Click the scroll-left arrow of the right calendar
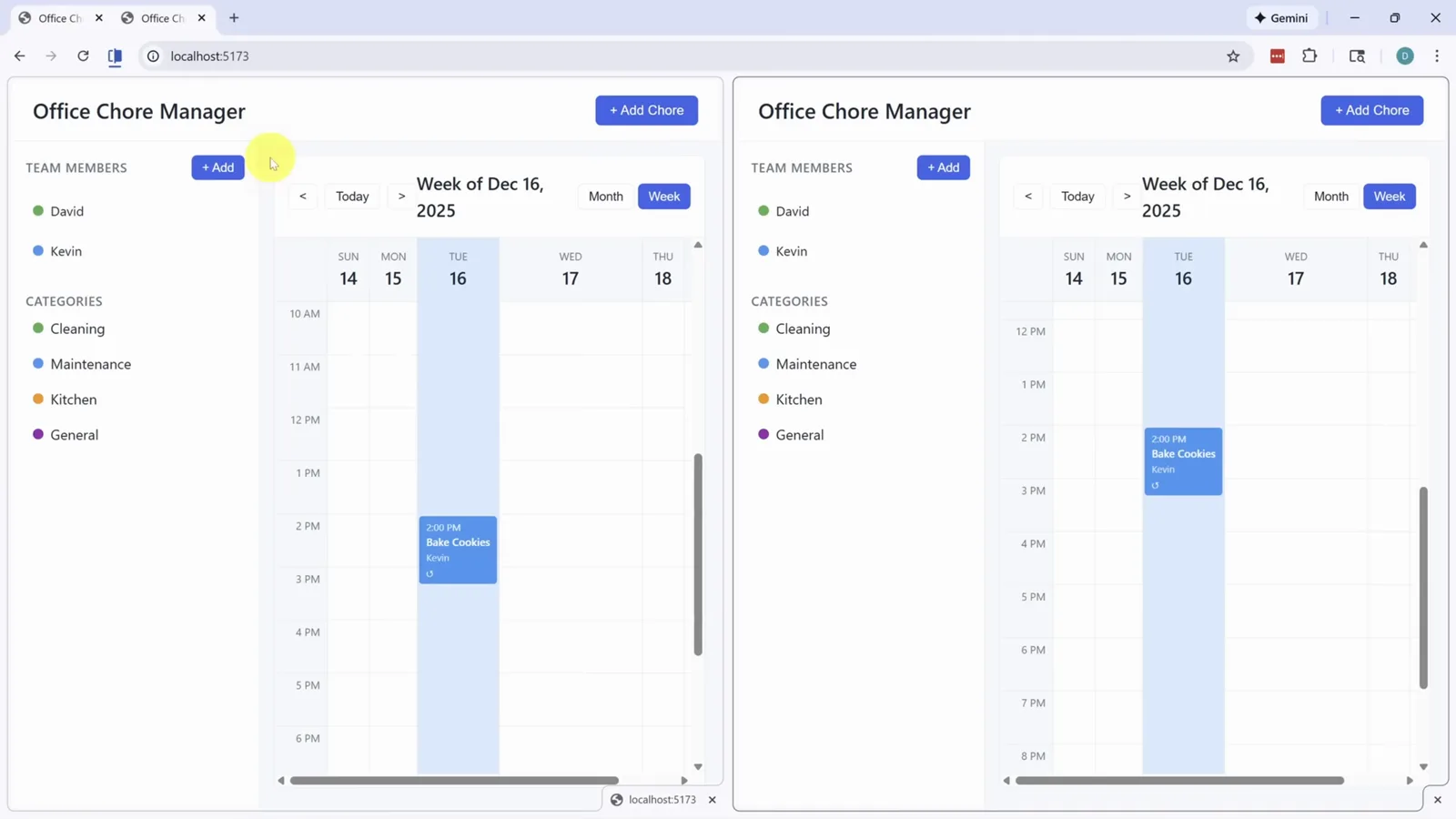This screenshot has height=819, width=1456. pos(1006,780)
